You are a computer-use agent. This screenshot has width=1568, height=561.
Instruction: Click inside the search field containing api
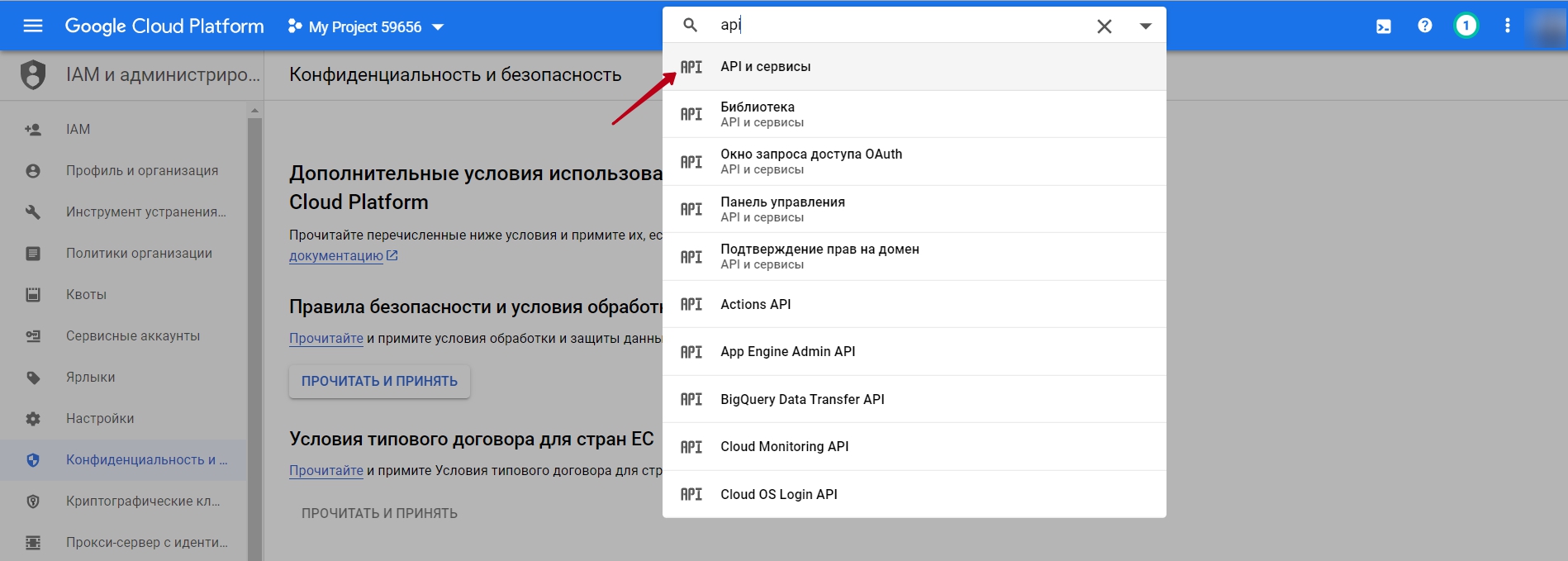900,26
